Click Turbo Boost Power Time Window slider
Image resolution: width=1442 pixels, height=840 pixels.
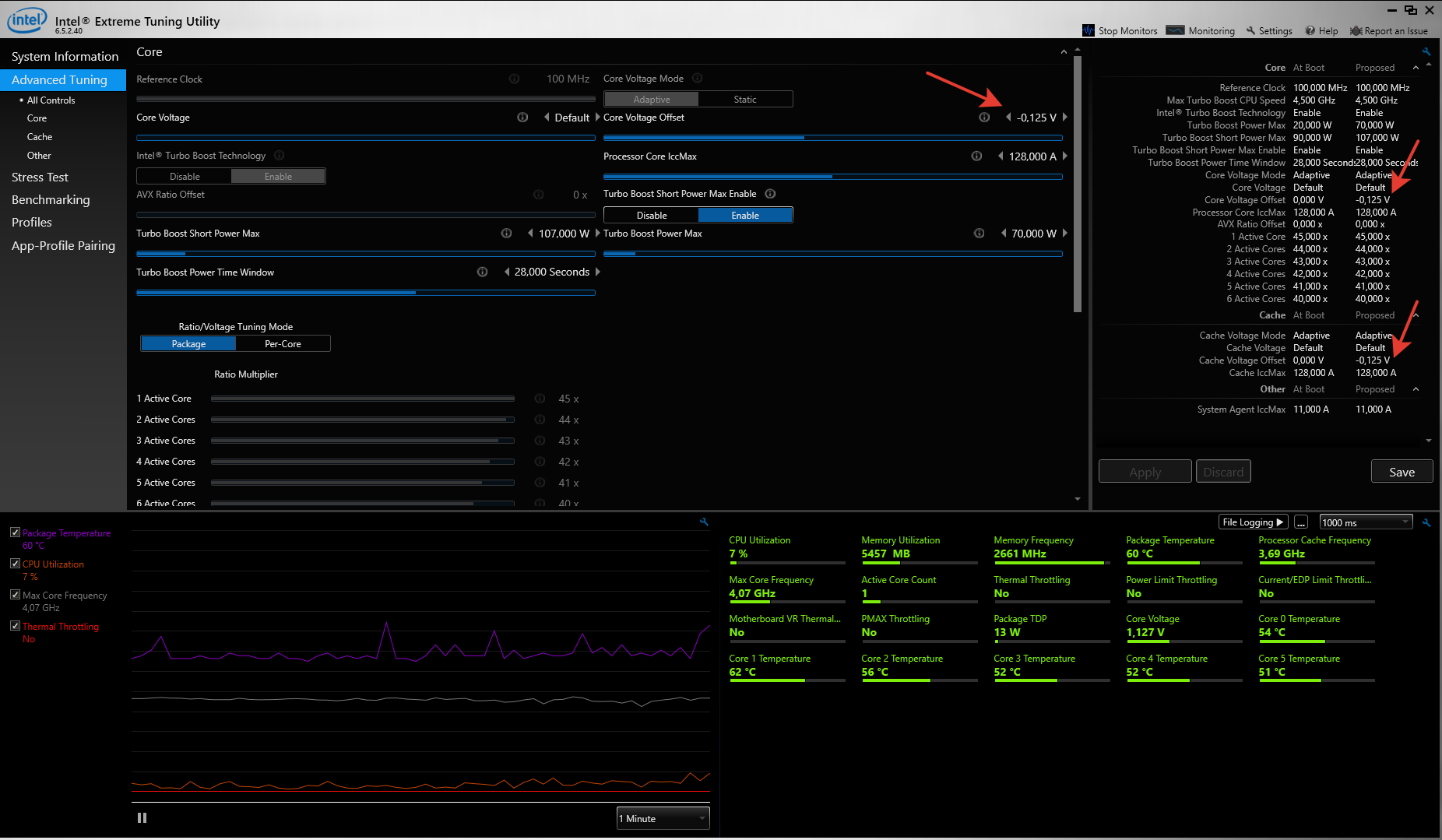point(366,293)
